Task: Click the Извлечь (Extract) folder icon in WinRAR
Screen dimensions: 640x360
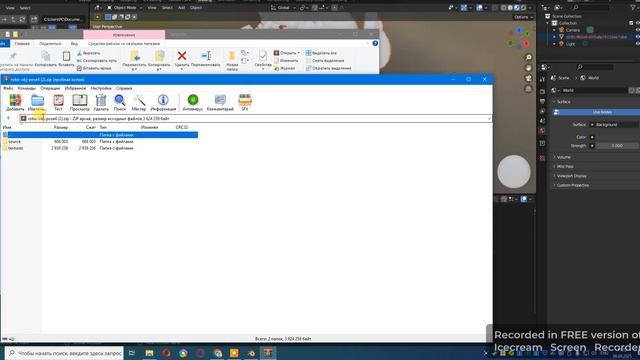Action: (x=37, y=100)
